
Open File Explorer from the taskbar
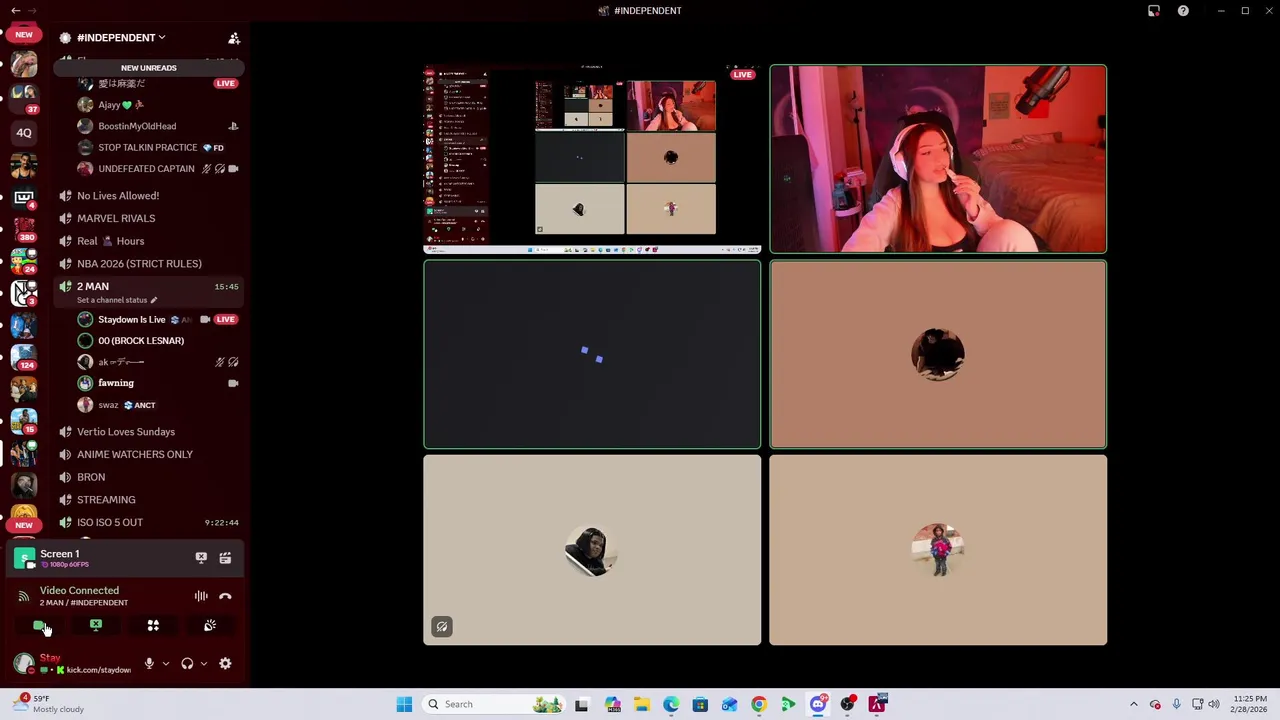[x=641, y=704]
